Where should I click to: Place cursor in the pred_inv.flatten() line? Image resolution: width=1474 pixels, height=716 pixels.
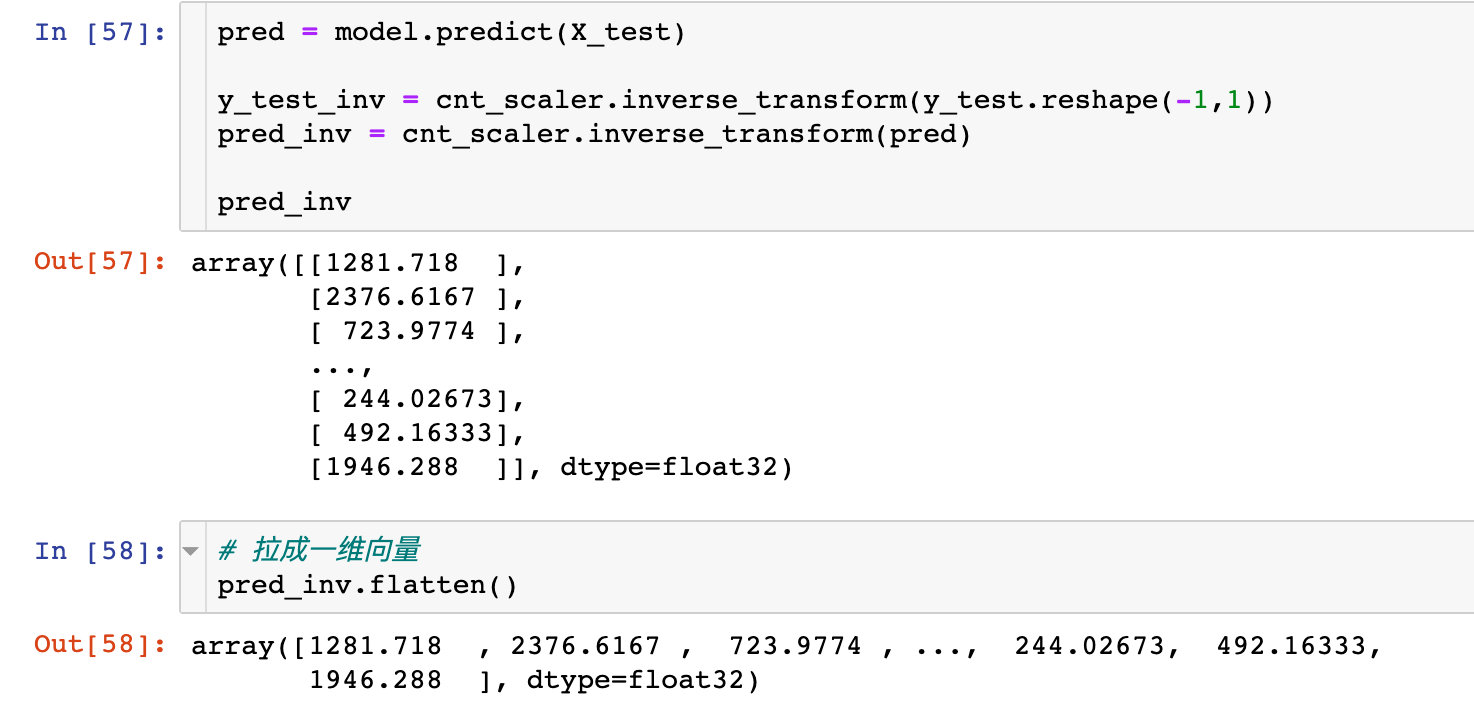click(x=367, y=584)
